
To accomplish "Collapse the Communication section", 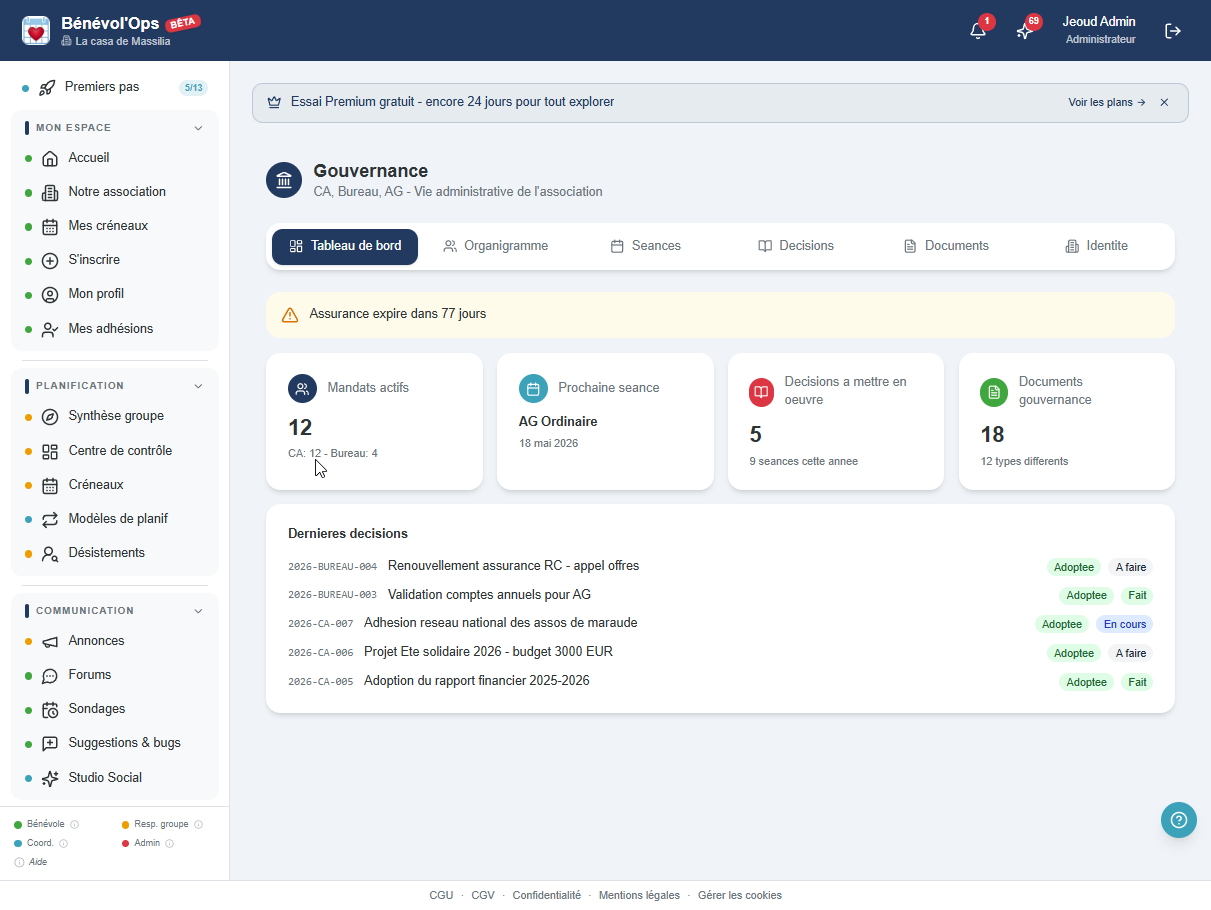I will click(198, 611).
